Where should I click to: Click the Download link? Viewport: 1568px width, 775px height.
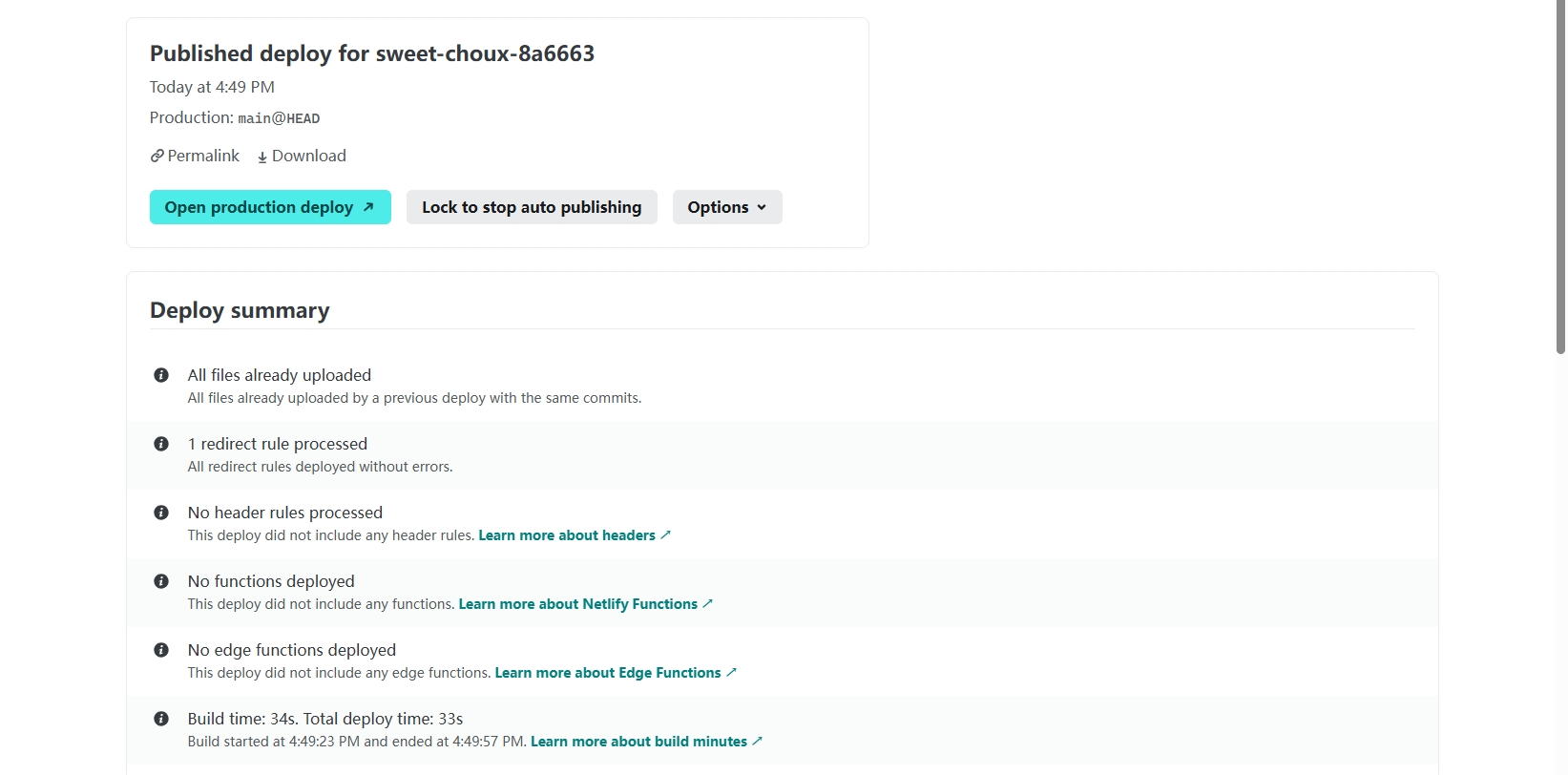pyautogui.click(x=302, y=156)
